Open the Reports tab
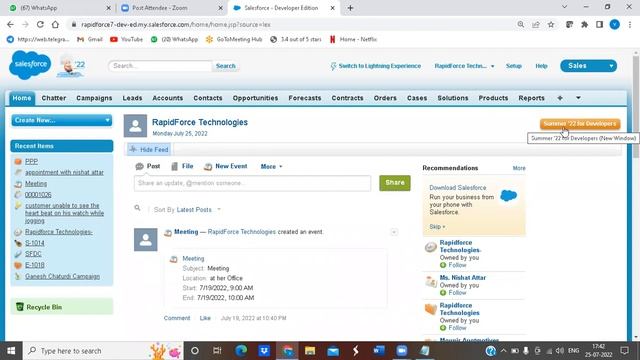 click(531, 98)
